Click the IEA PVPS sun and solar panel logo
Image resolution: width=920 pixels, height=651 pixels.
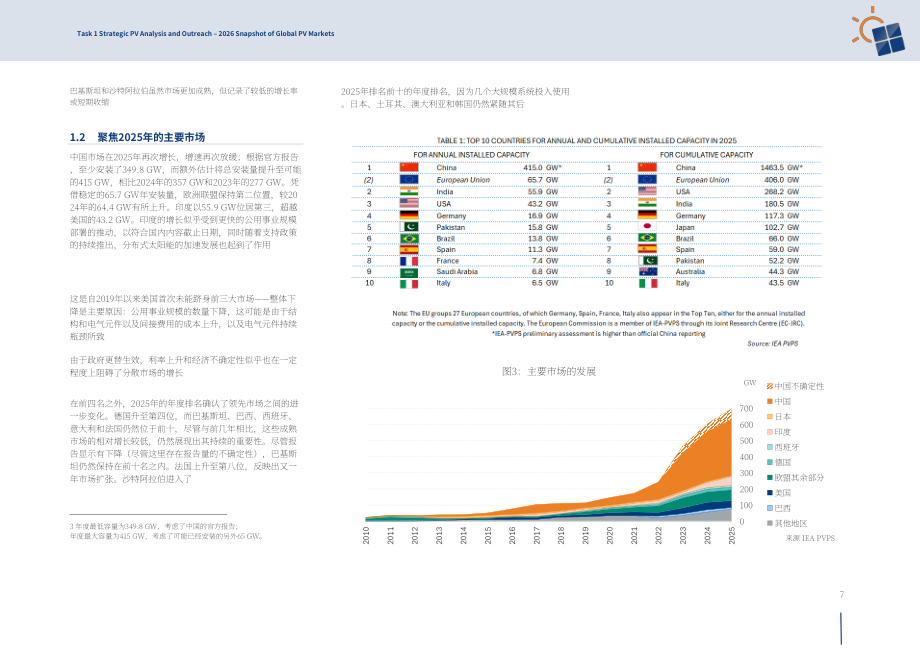tap(877, 32)
